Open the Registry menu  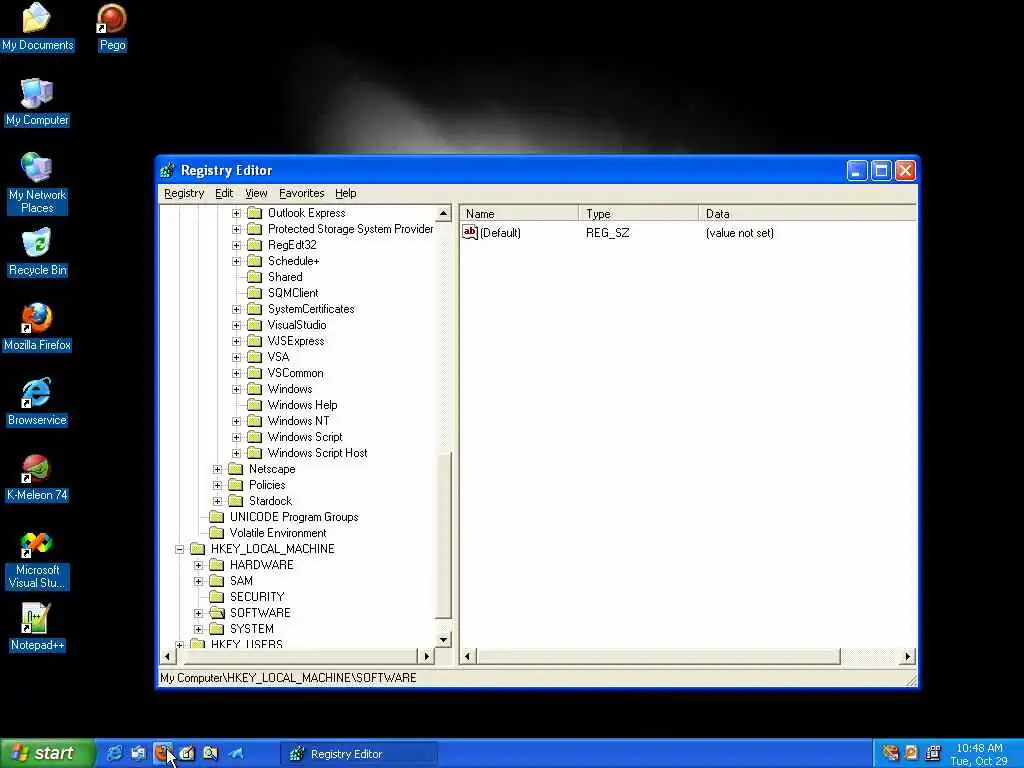[x=184, y=193]
